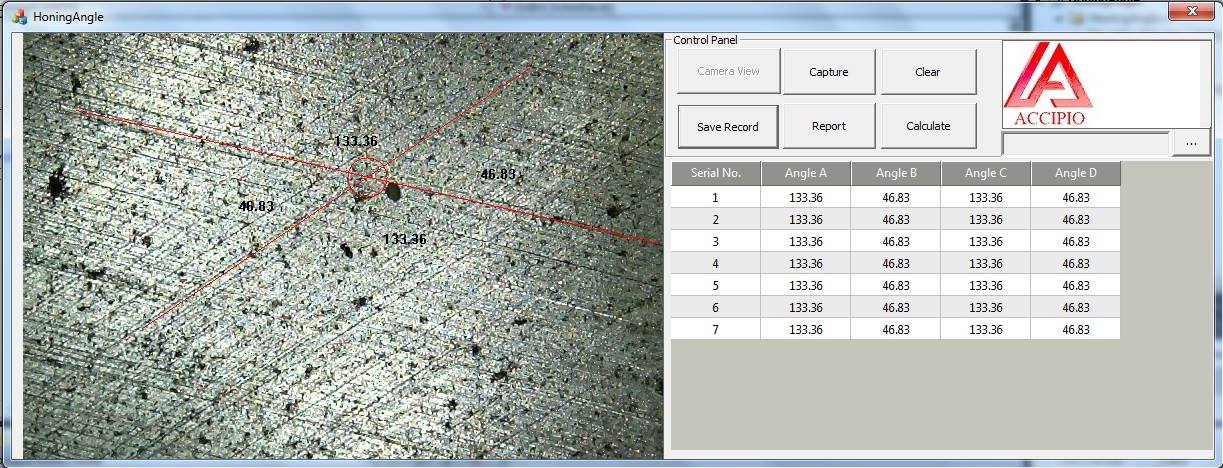Click the Capture button
This screenshot has width=1223, height=468.
coord(828,72)
